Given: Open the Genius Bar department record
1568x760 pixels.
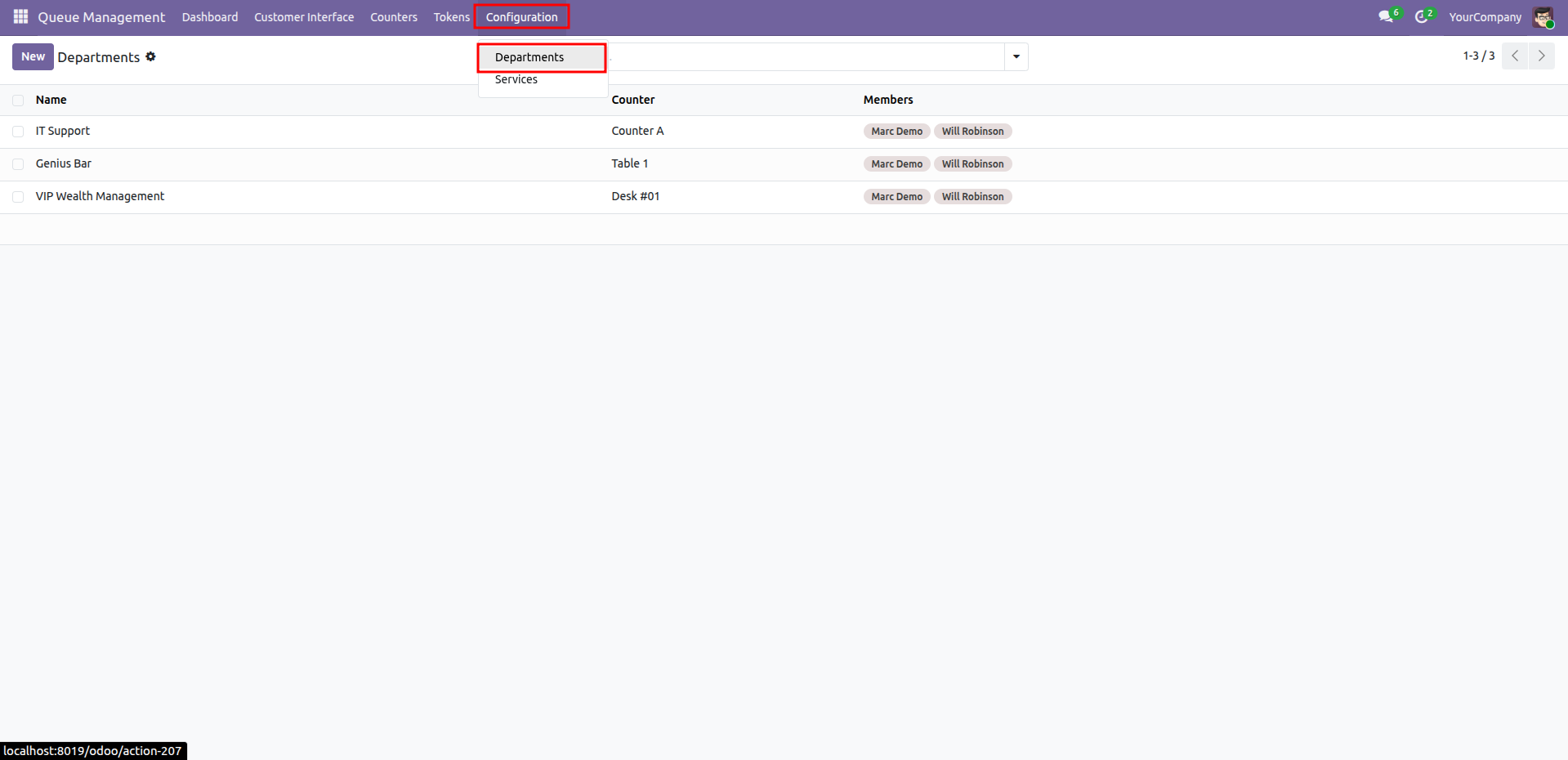Looking at the screenshot, I should coord(64,163).
